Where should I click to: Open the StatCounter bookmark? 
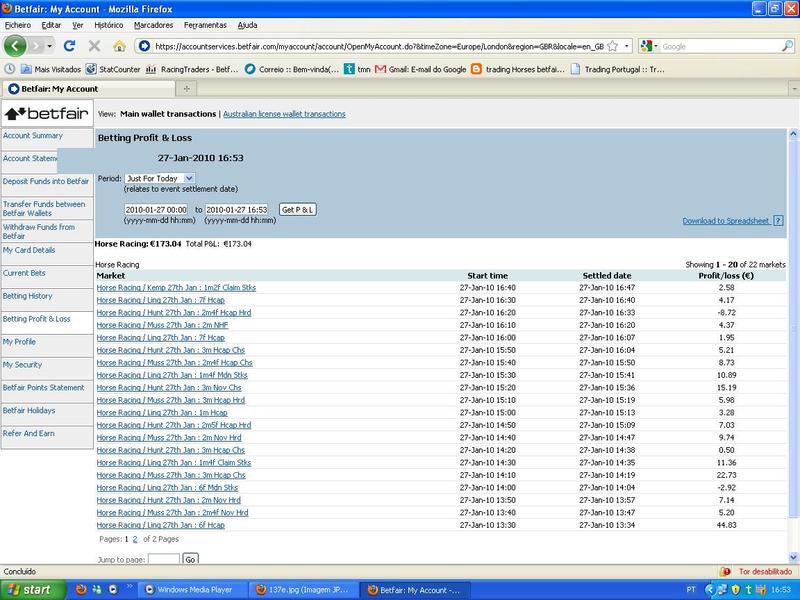(113, 69)
